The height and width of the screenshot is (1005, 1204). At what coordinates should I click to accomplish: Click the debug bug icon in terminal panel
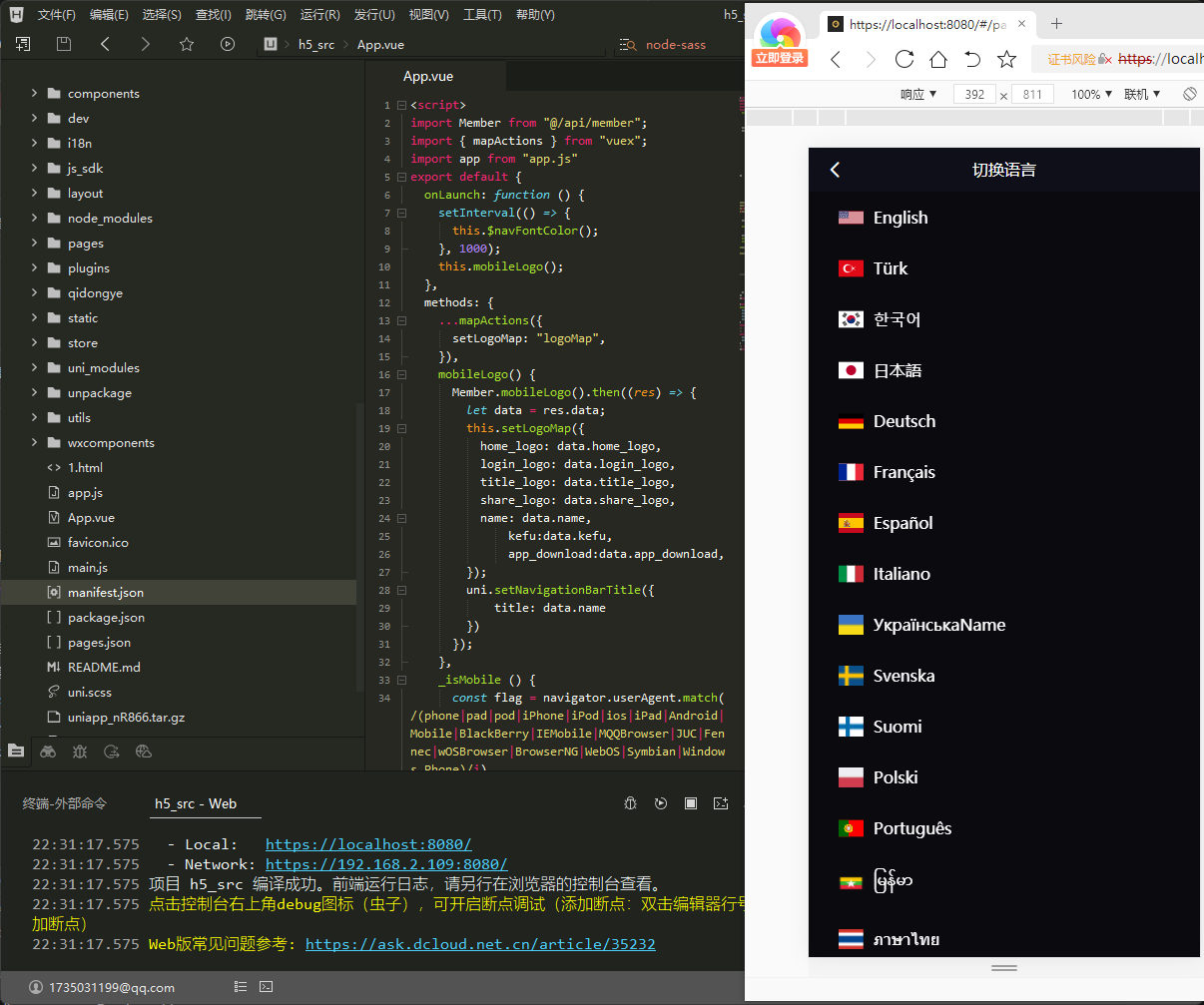tap(631, 803)
